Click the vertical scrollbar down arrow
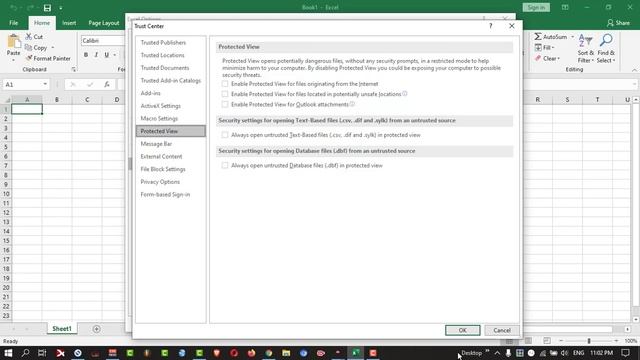This screenshot has width=640, height=360. click(636, 320)
